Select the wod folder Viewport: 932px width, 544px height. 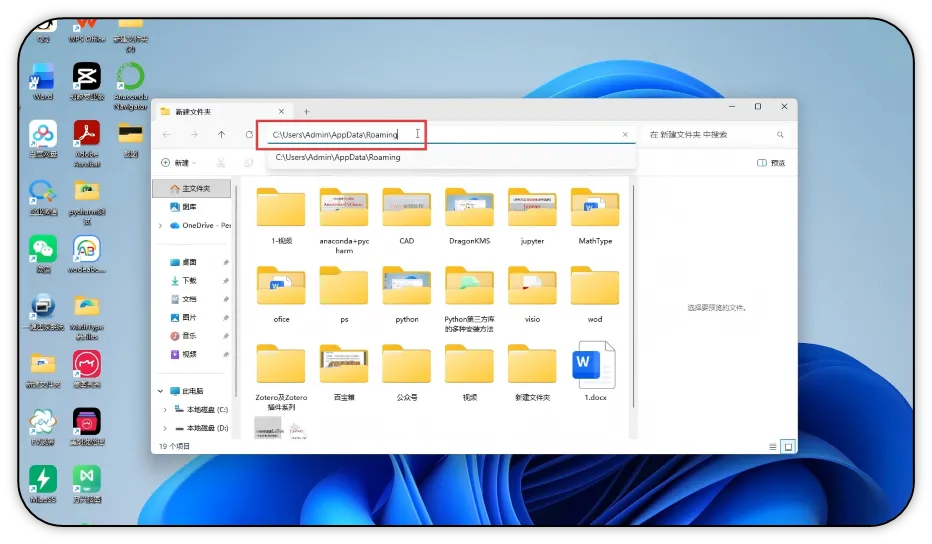click(595, 294)
